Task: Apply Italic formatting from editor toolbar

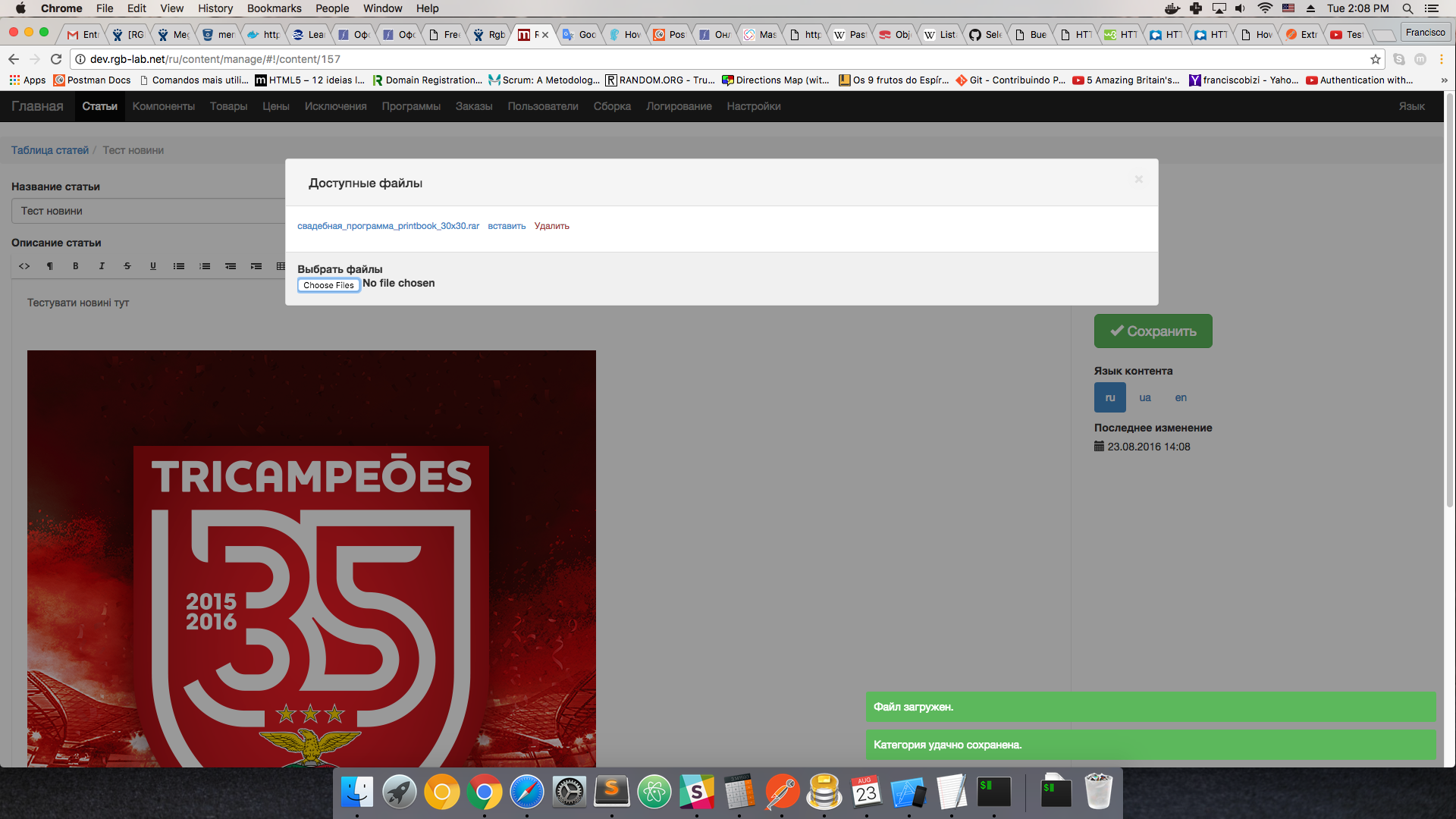Action: (x=102, y=266)
